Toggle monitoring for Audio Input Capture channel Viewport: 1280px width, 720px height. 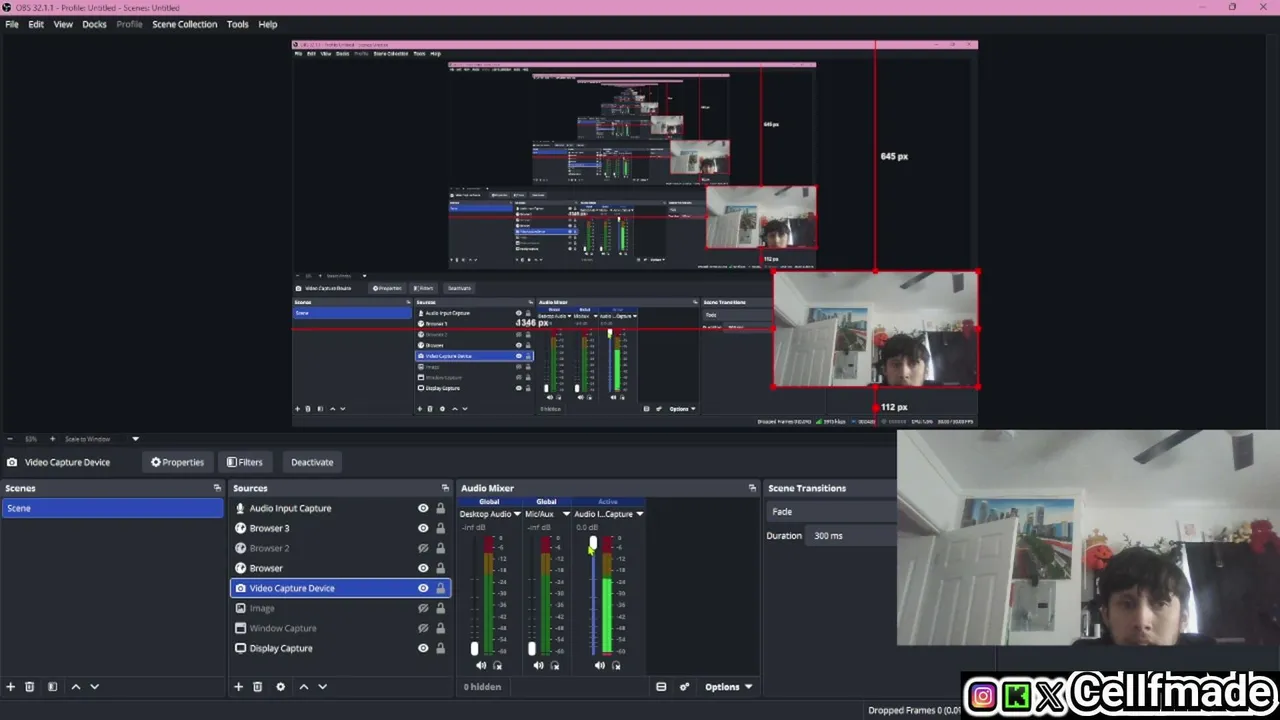(616, 665)
